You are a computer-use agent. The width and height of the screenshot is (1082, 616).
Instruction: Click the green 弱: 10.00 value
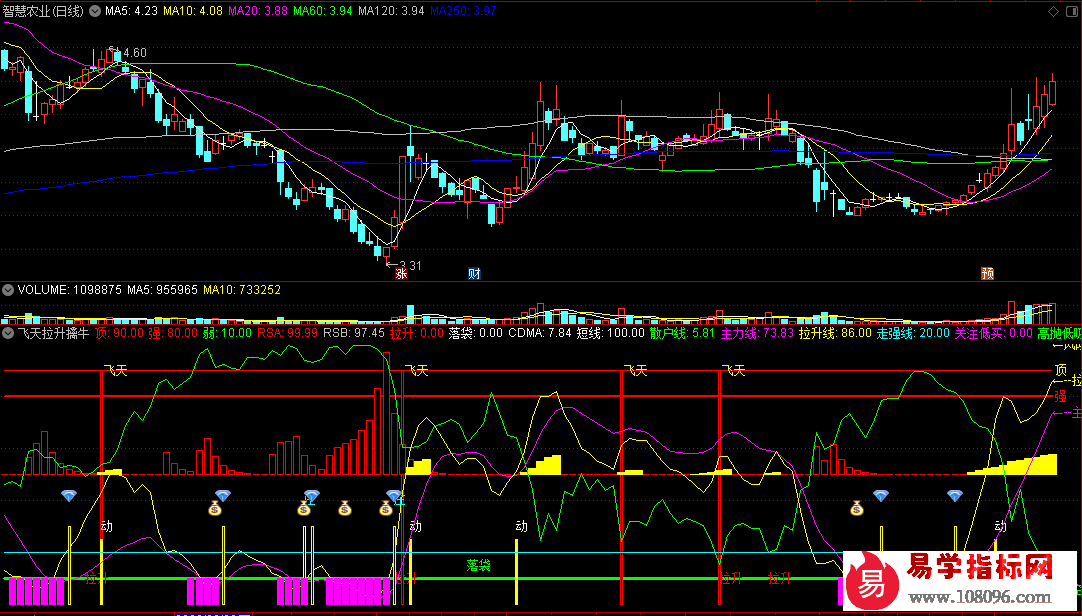[227, 334]
